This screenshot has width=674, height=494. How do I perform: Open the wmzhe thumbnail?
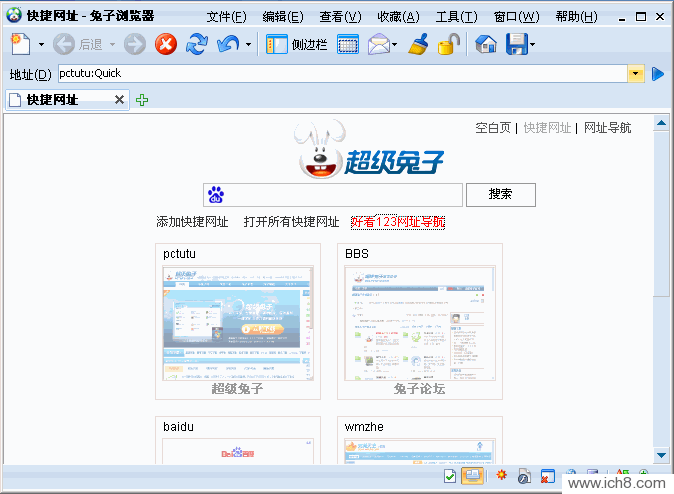pyautogui.click(x=420, y=451)
